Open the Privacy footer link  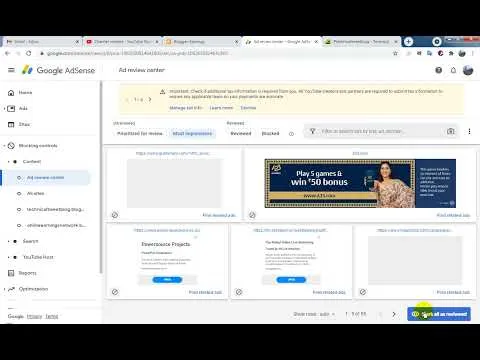pyautogui.click(x=34, y=316)
